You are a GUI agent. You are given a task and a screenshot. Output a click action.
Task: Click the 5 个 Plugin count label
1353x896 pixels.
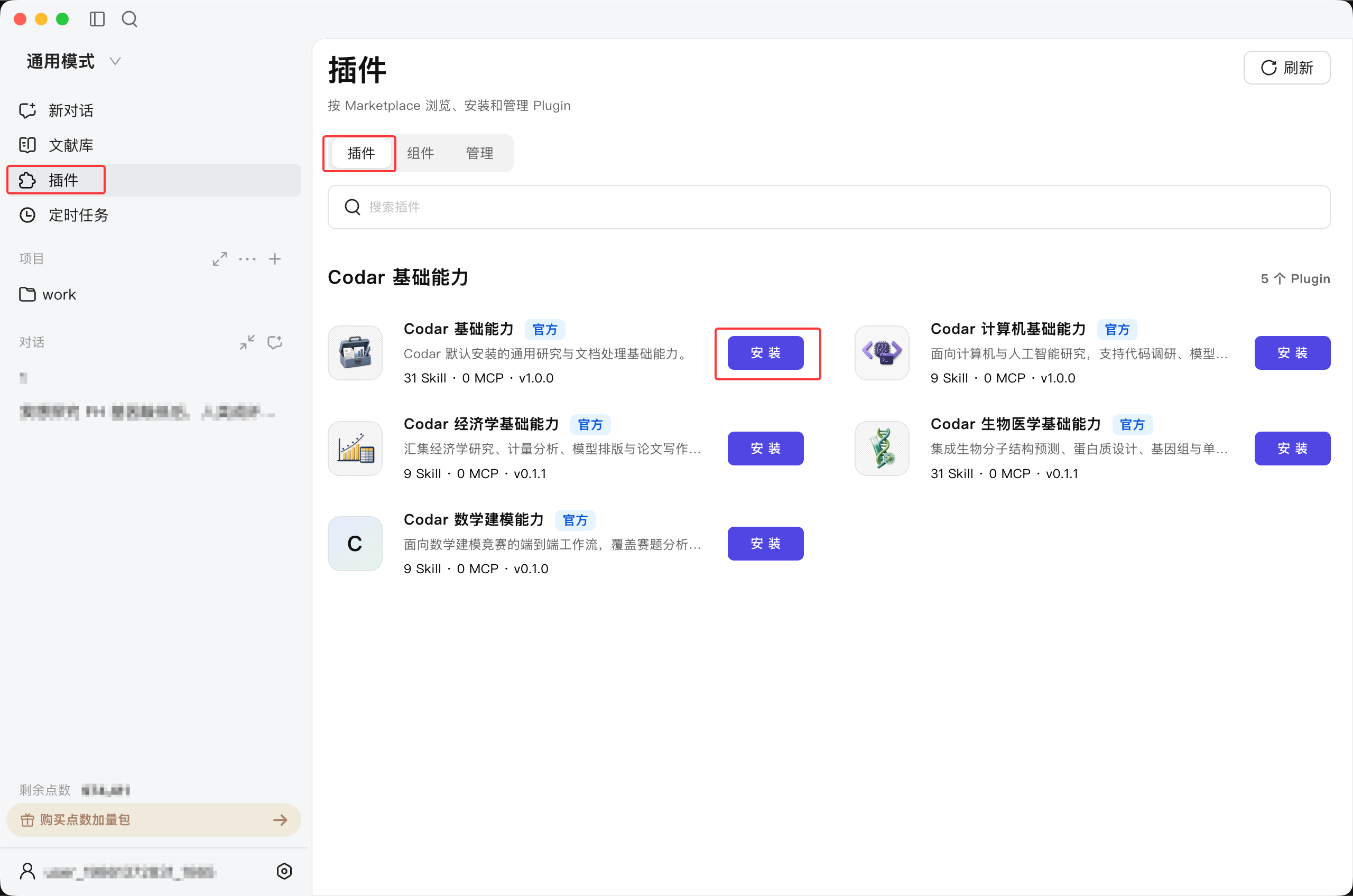coord(1295,278)
